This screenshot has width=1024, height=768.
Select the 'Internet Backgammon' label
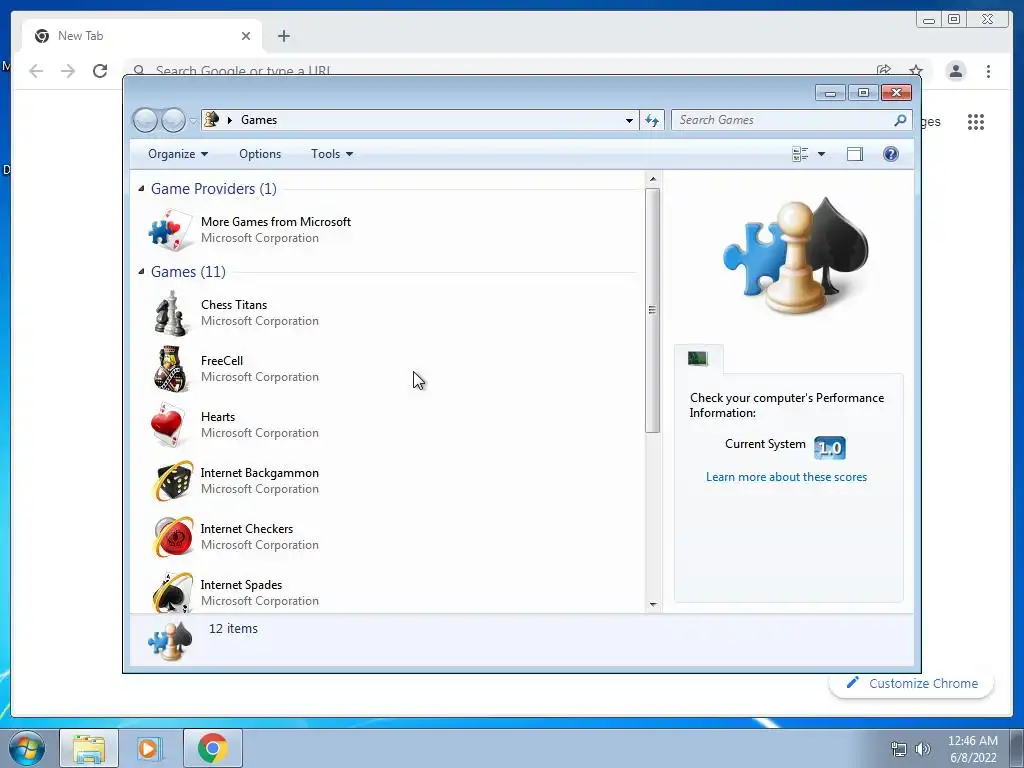tap(259, 473)
